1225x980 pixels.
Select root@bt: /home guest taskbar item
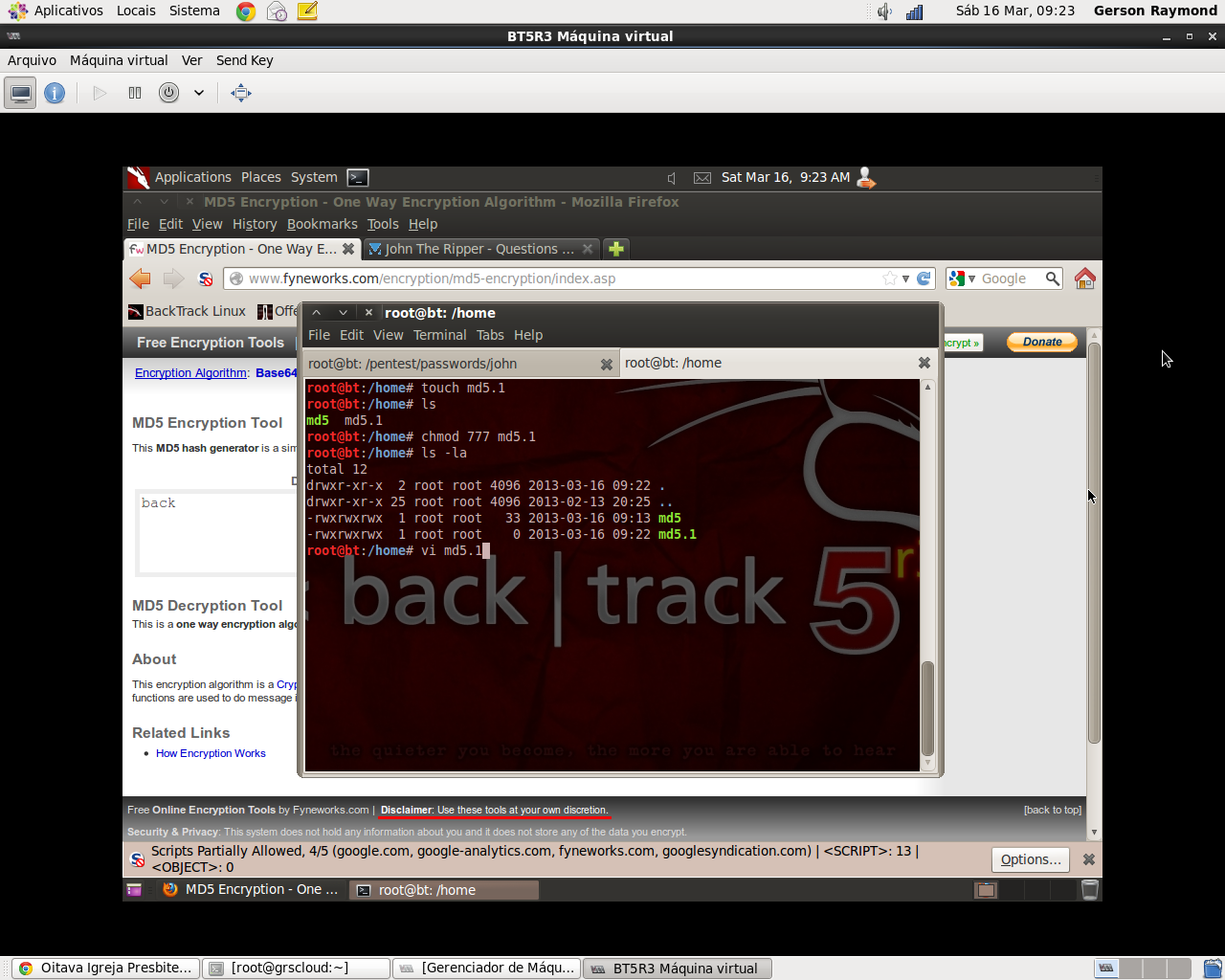(444, 889)
